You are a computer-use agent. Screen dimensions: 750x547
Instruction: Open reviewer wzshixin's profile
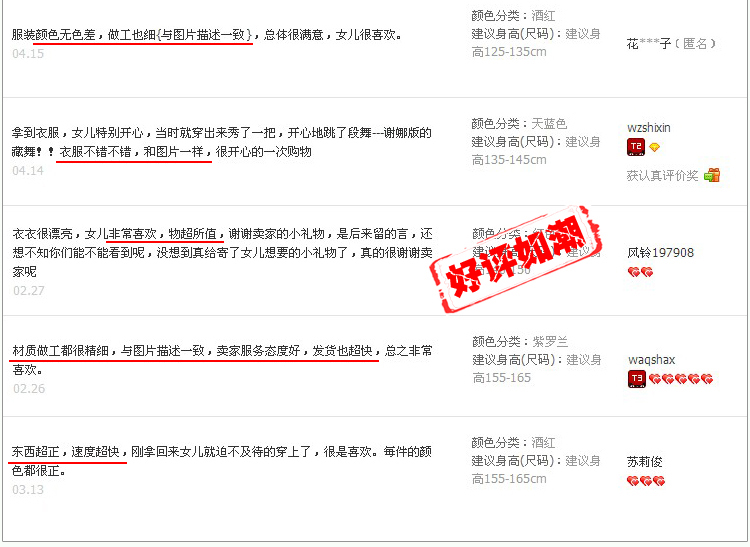[x=649, y=128]
